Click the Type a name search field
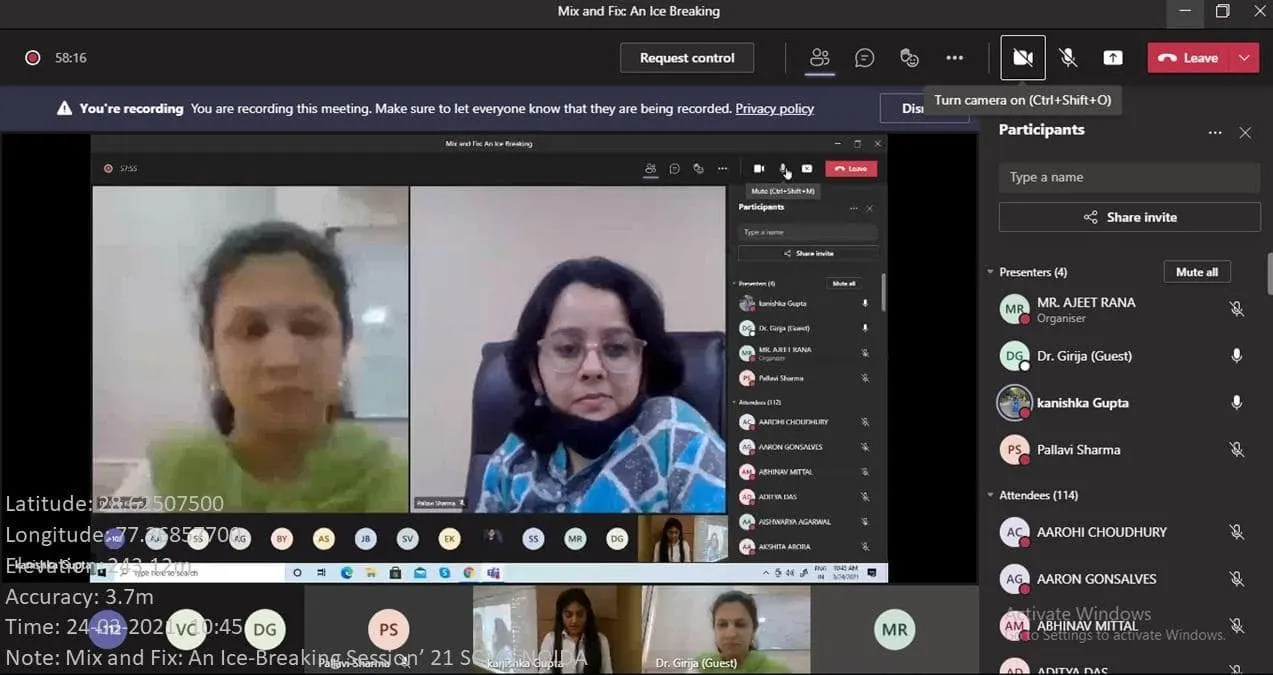 [x=1128, y=176]
